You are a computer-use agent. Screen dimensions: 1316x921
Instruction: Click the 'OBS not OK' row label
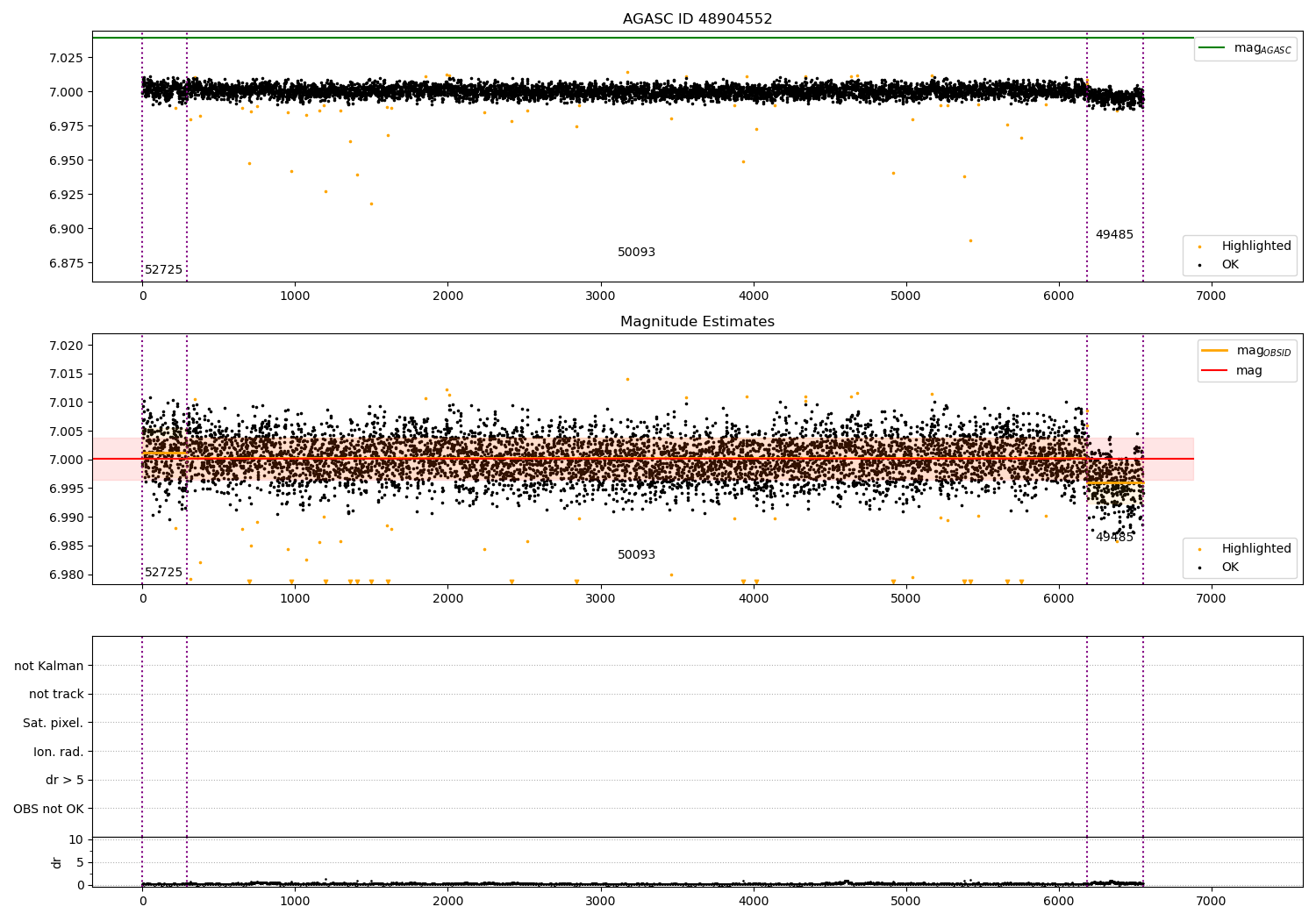tap(49, 809)
